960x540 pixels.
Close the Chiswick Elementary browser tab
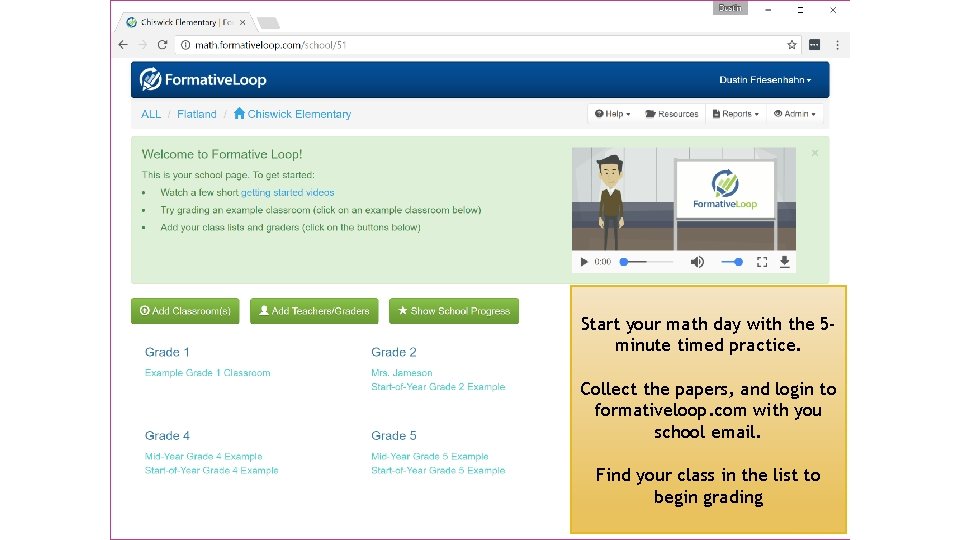(242, 22)
